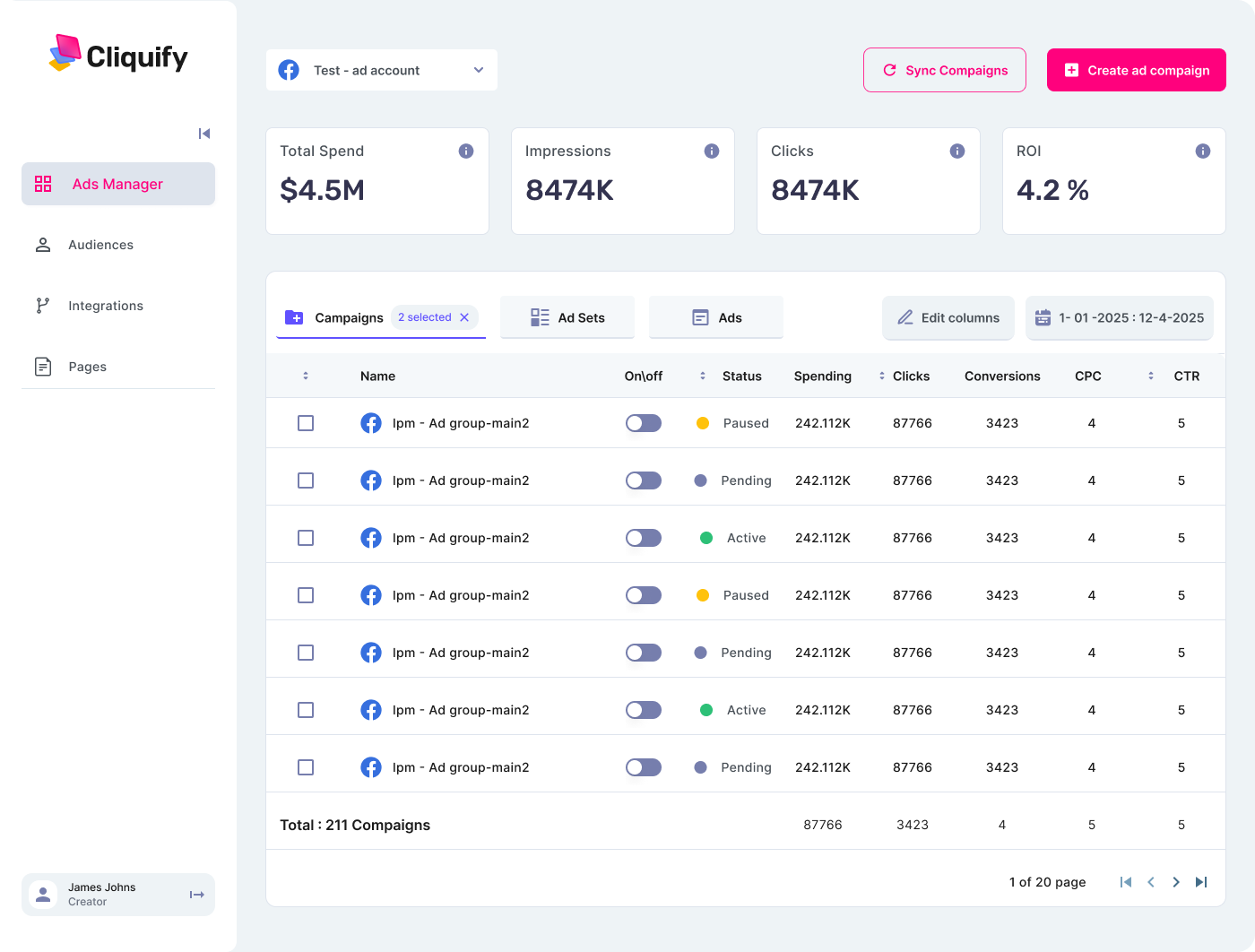
Task: Sort by the first column sort arrows
Action: click(x=306, y=376)
